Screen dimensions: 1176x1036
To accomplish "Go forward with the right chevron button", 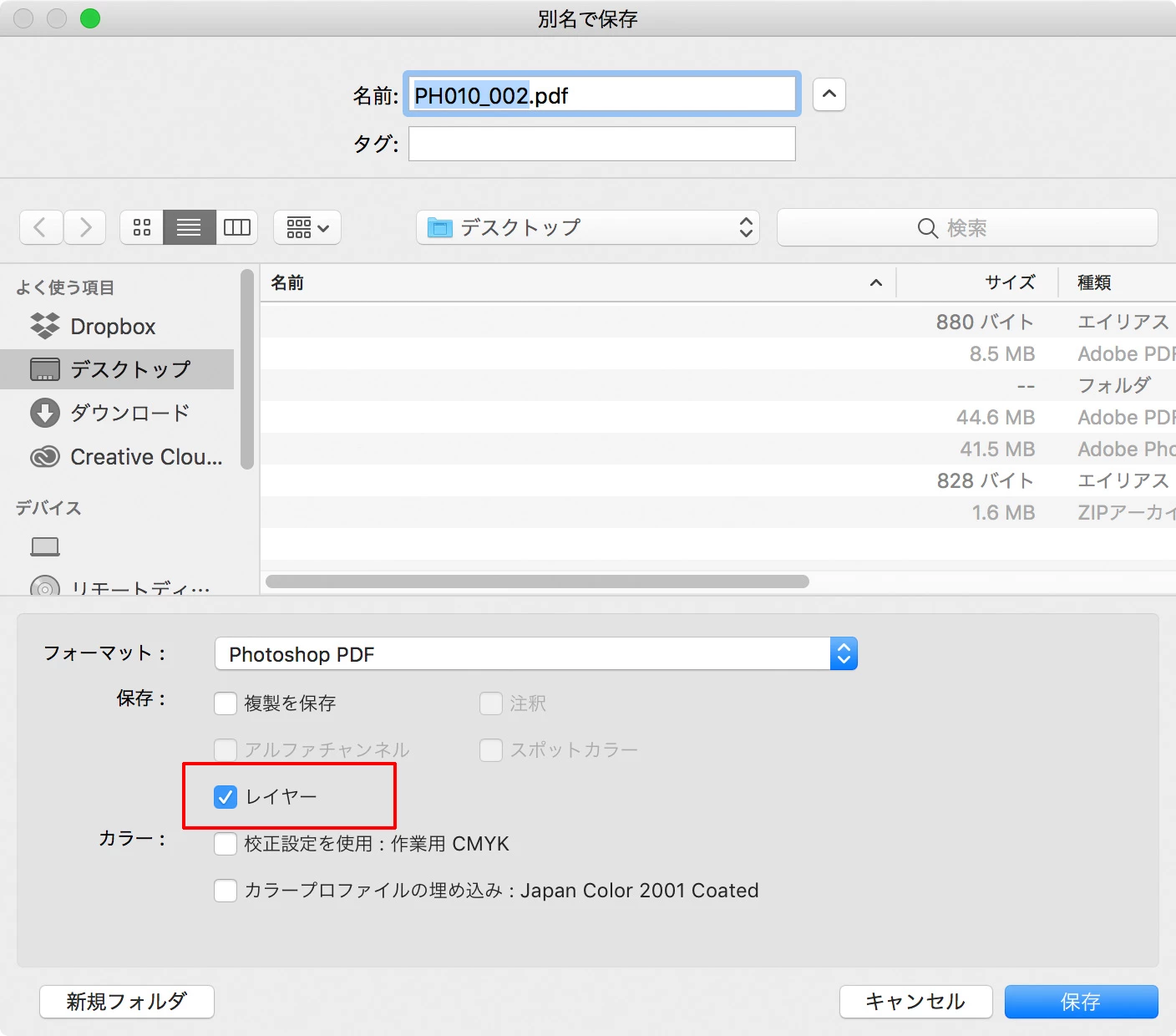I will tap(85, 227).
